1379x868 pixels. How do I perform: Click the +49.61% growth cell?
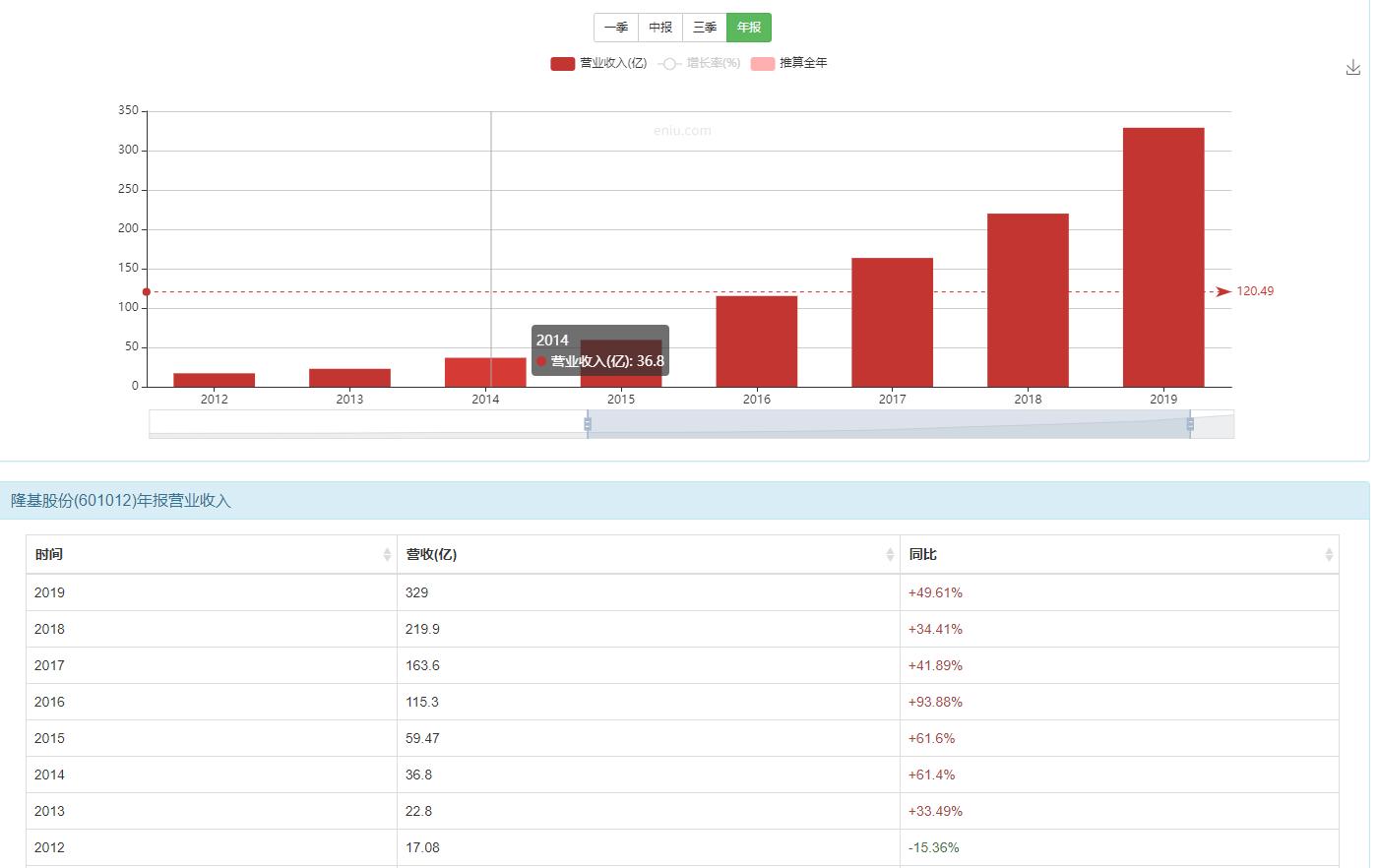[1119, 592]
